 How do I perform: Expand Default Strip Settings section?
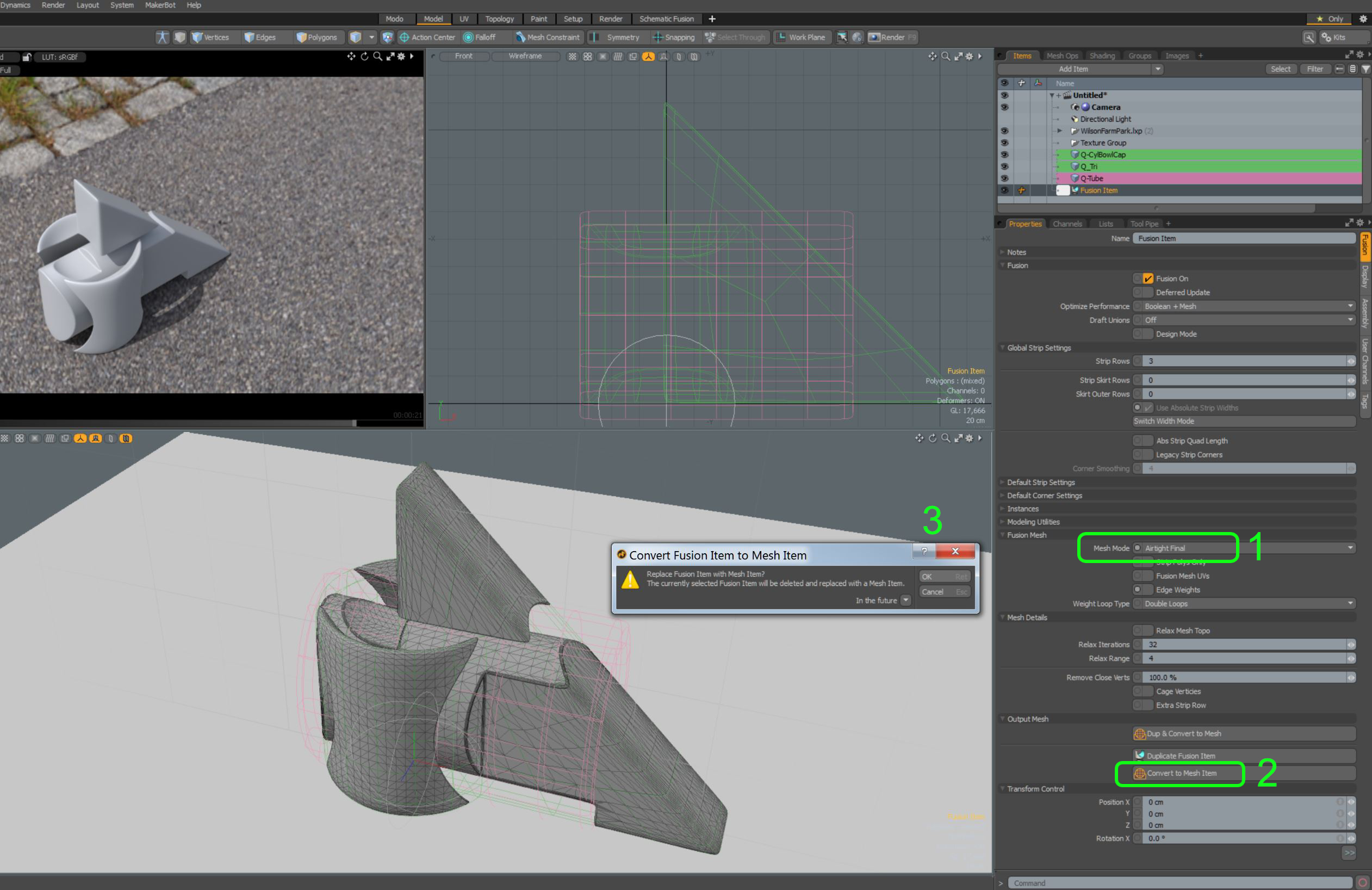click(x=1040, y=482)
